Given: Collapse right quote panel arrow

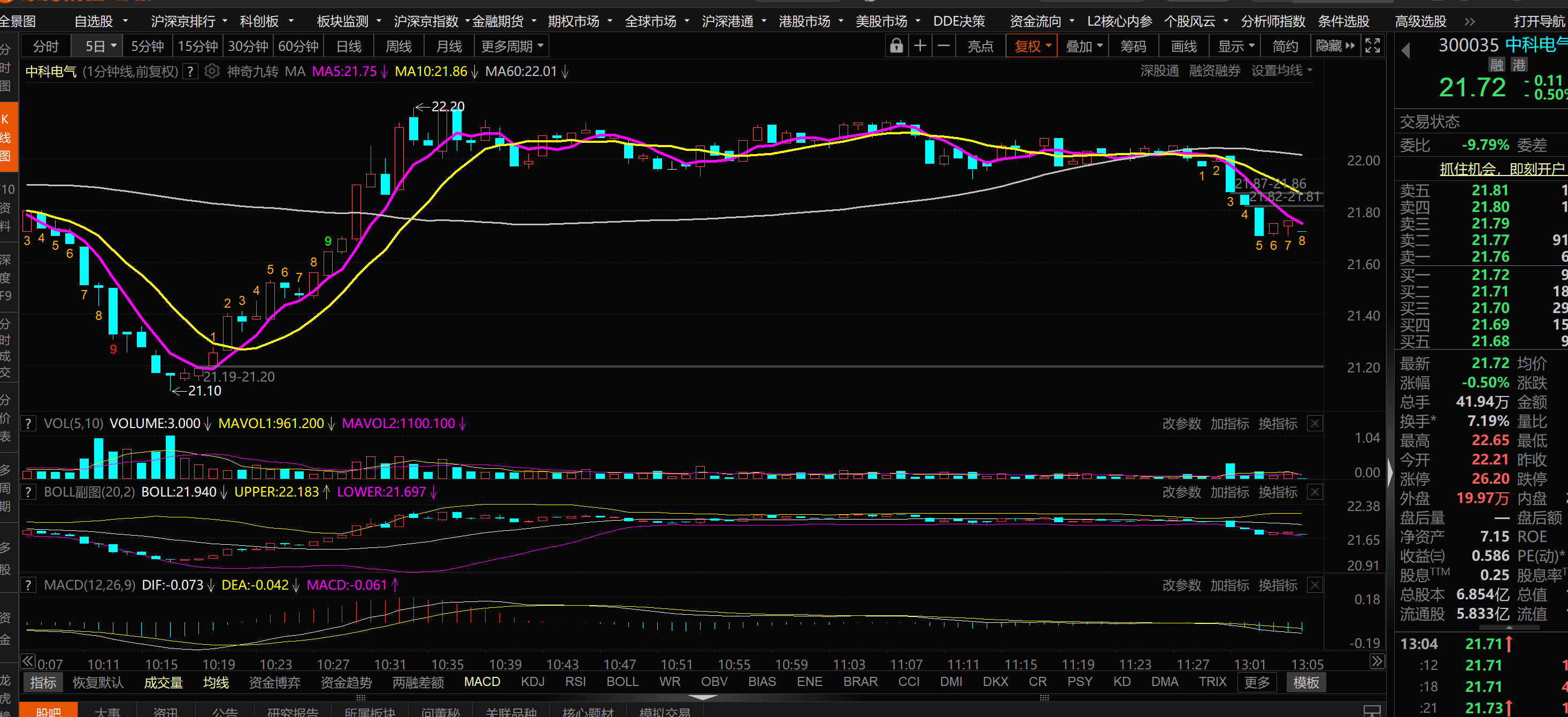Looking at the screenshot, I should pyautogui.click(x=1390, y=471).
